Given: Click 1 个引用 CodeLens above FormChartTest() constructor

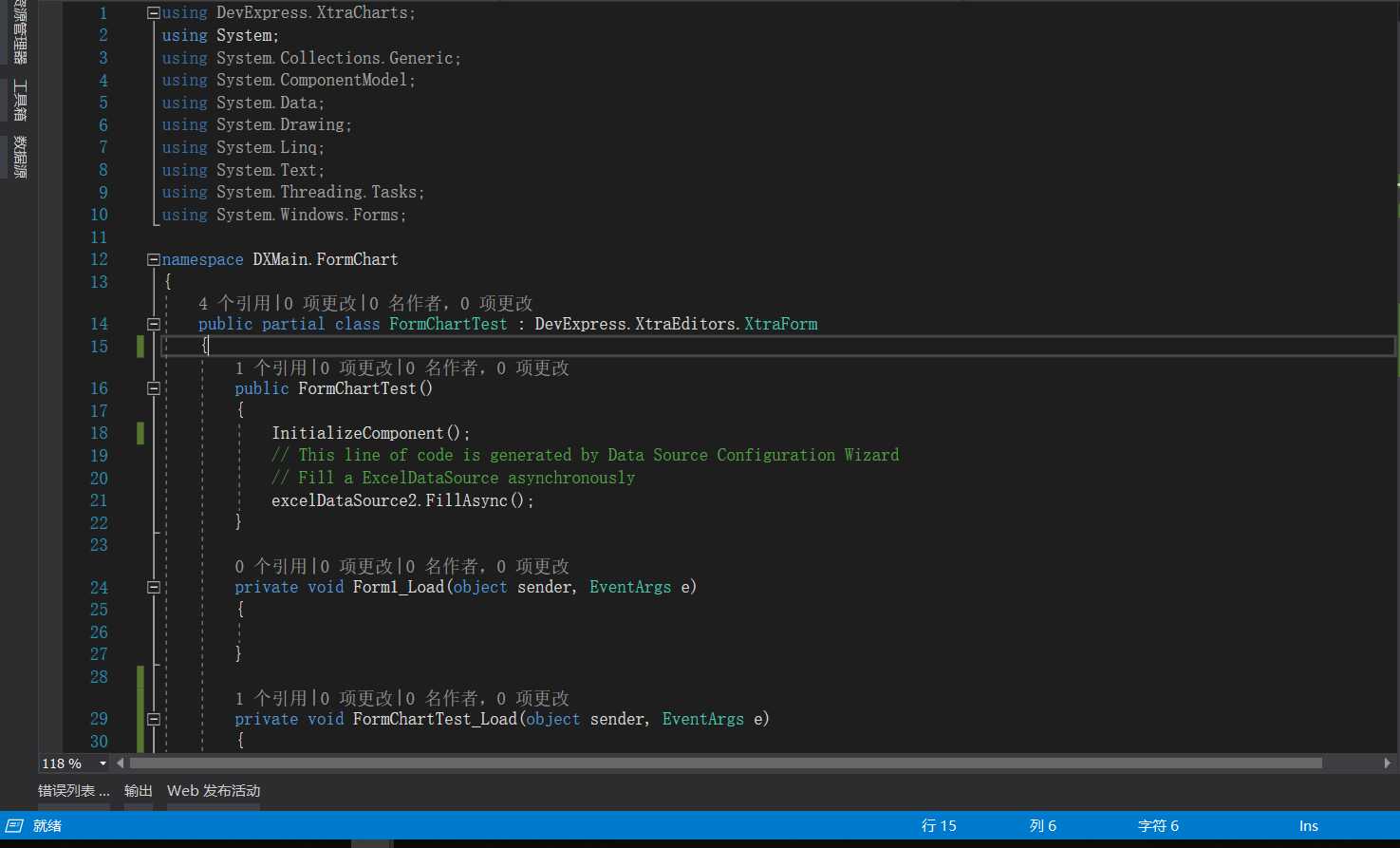Looking at the screenshot, I should coord(271,367).
